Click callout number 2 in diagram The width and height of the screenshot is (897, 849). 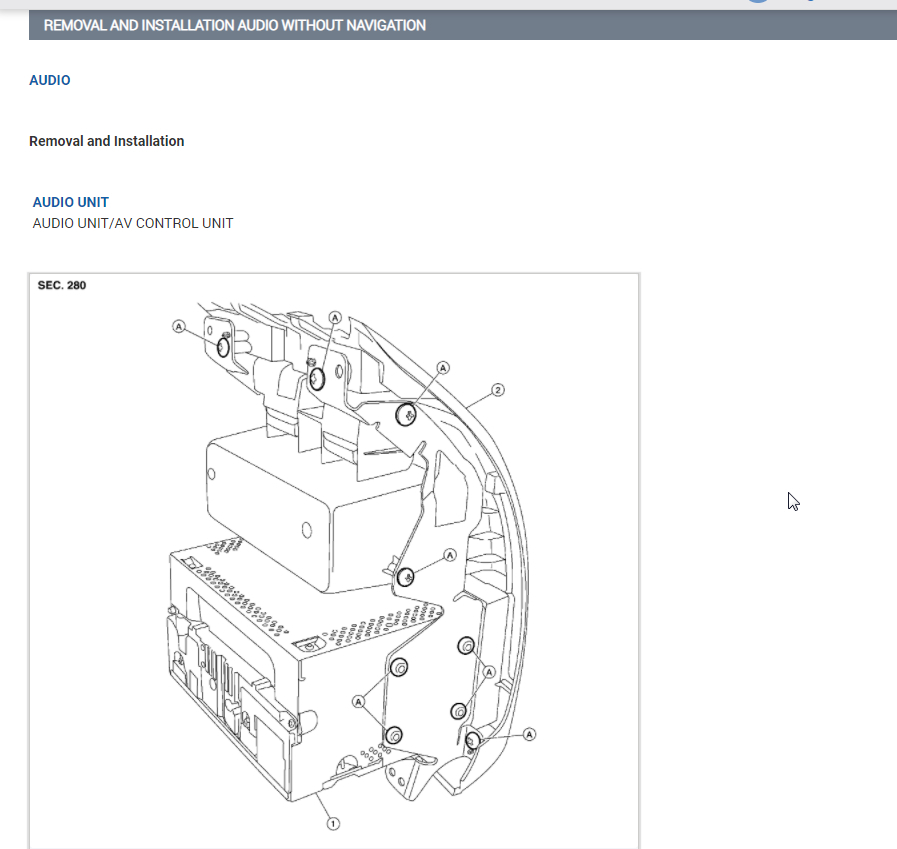[498, 390]
